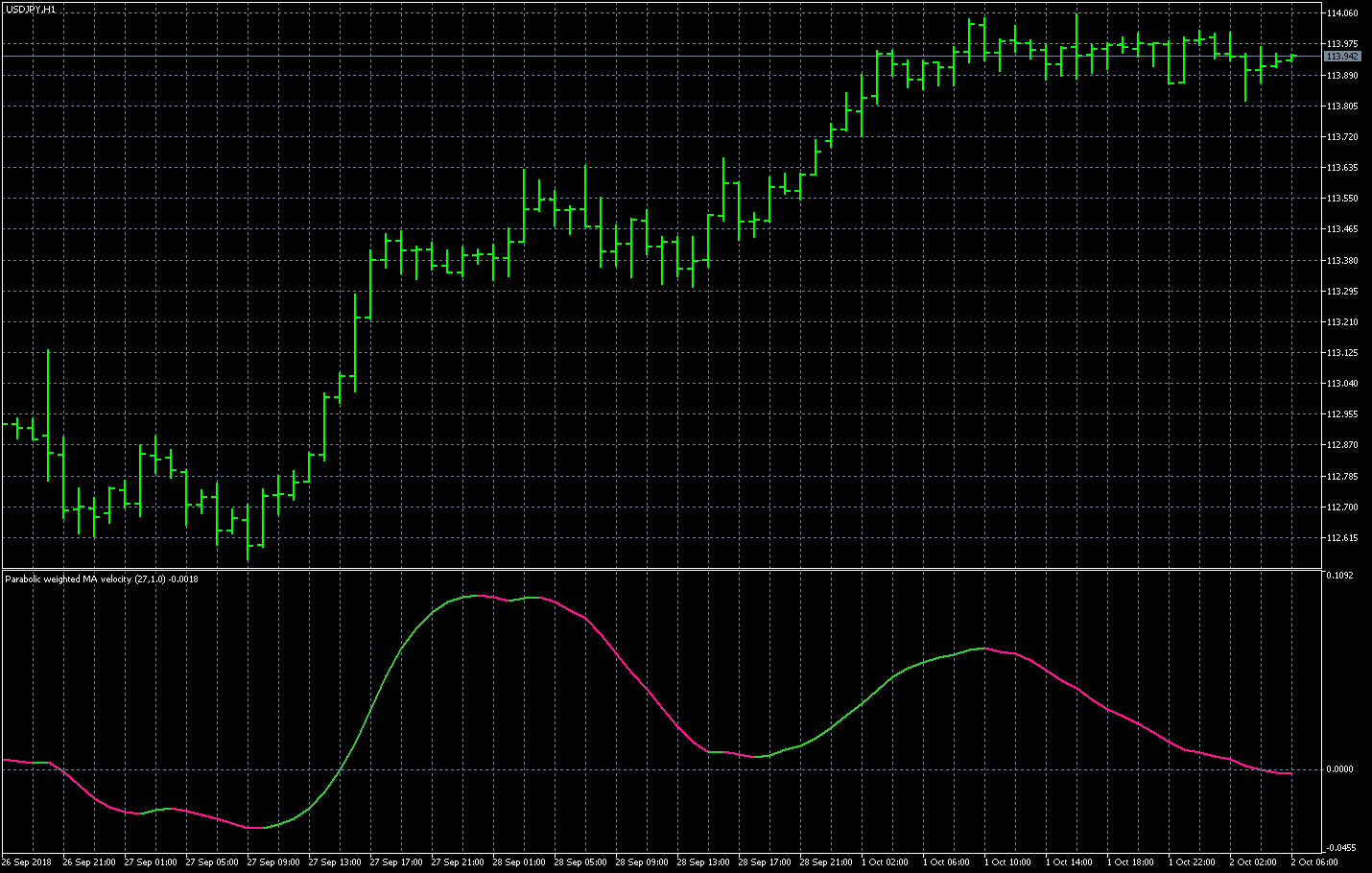
Task: Click the current price tag 113.942
Action: 1342,57
